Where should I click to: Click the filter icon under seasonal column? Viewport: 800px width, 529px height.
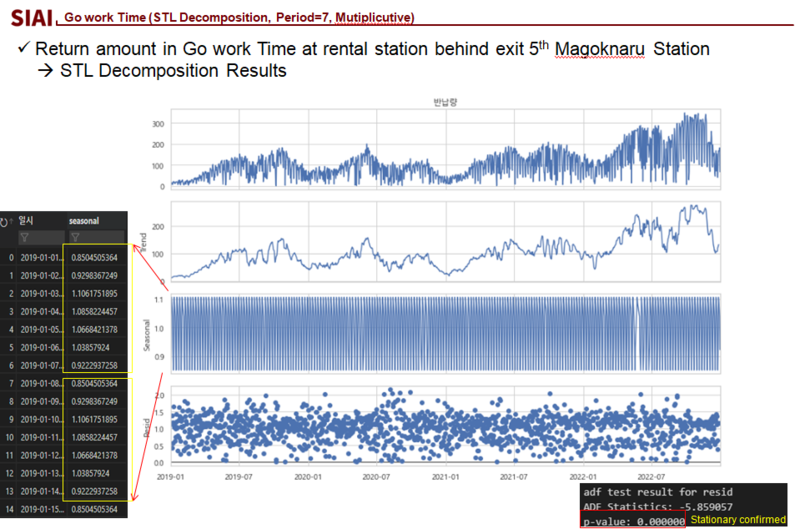click(x=75, y=237)
